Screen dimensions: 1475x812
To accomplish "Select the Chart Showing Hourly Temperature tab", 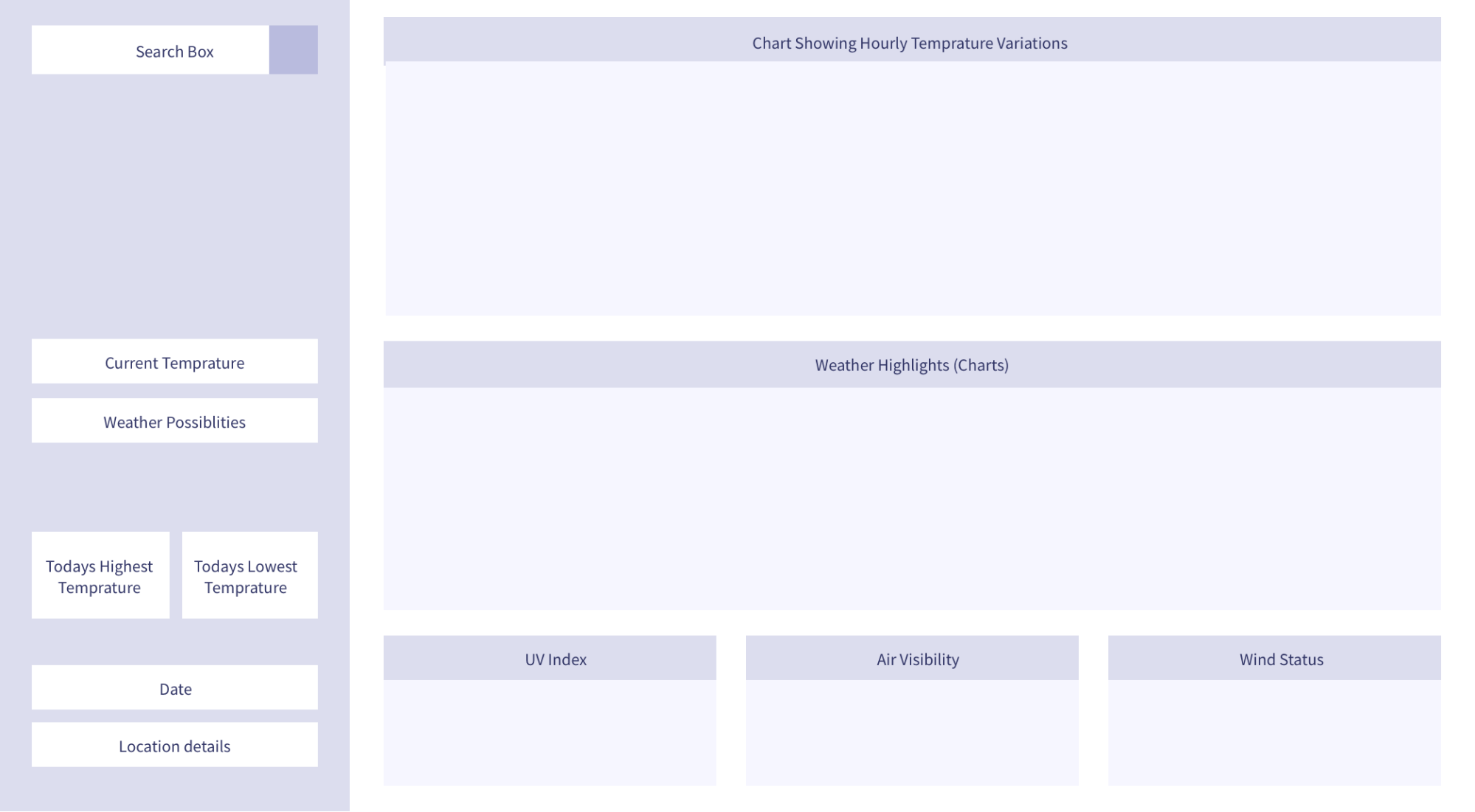I will (910, 42).
